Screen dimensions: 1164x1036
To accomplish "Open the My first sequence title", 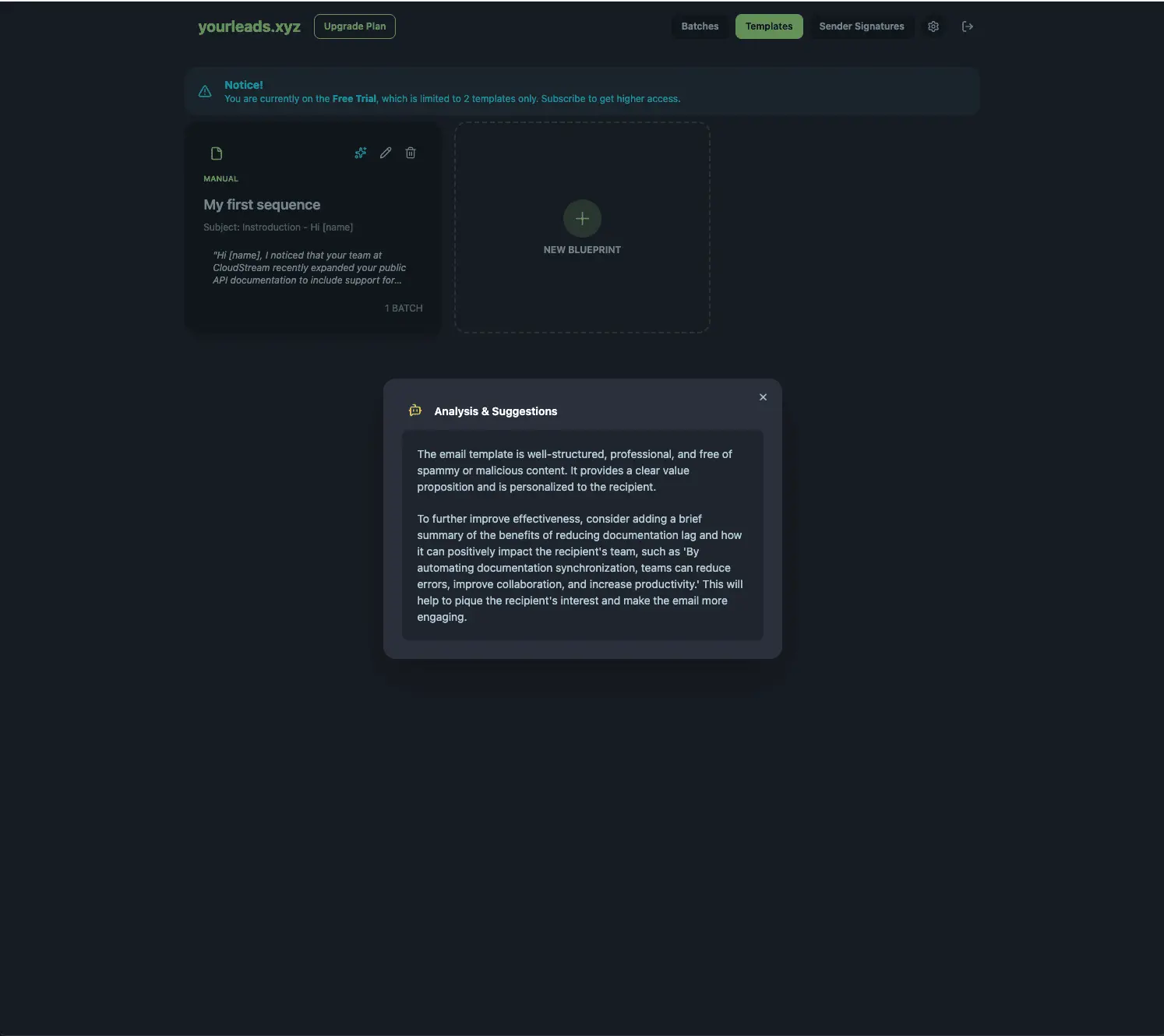I will [x=262, y=205].
